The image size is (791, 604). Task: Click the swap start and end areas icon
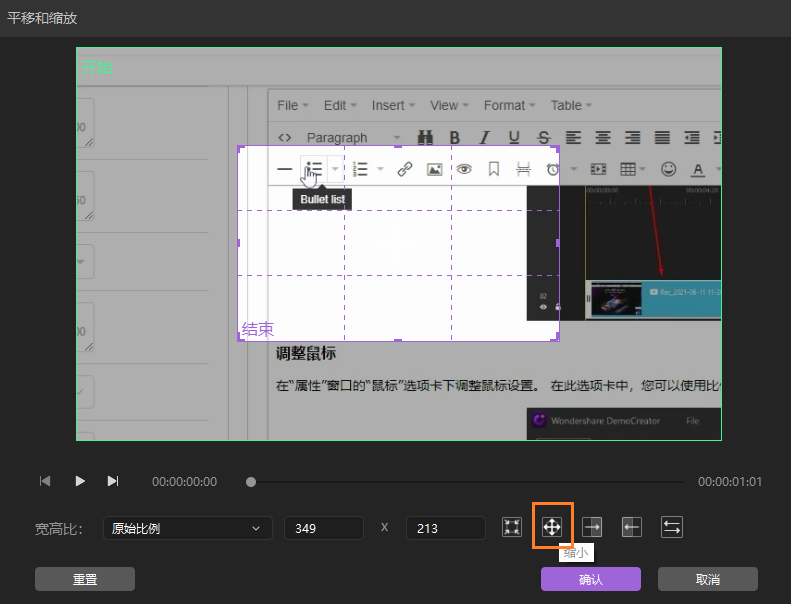click(672, 527)
